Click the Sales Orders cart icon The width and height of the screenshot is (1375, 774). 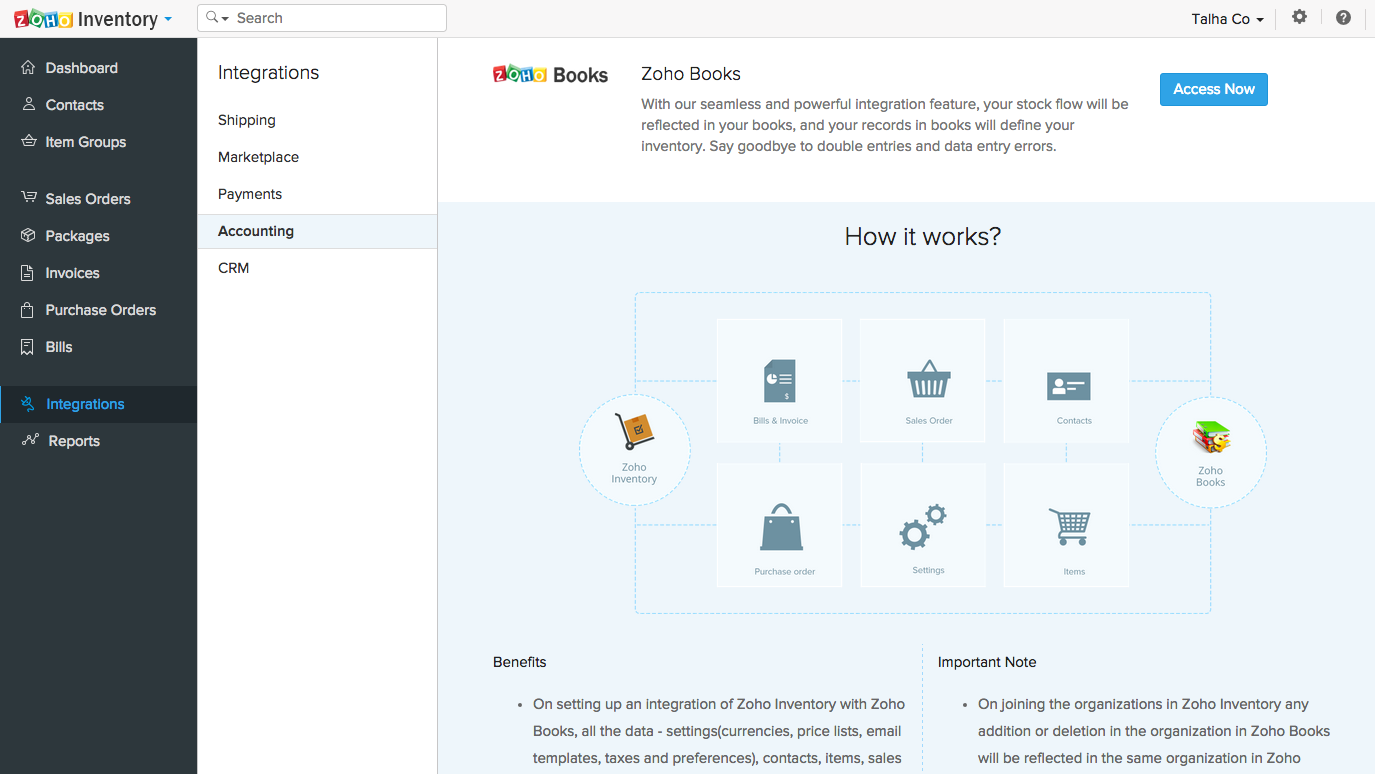pyautogui.click(x=28, y=198)
